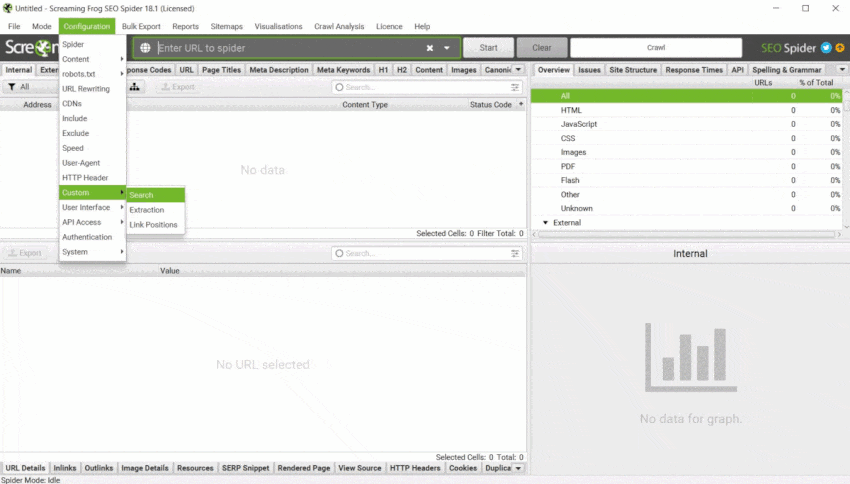Image resolution: width=850 pixels, height=484 pixels.
Task: Open the Bulk Export menu
Action: pyautogui.click(x=141, y=27)
